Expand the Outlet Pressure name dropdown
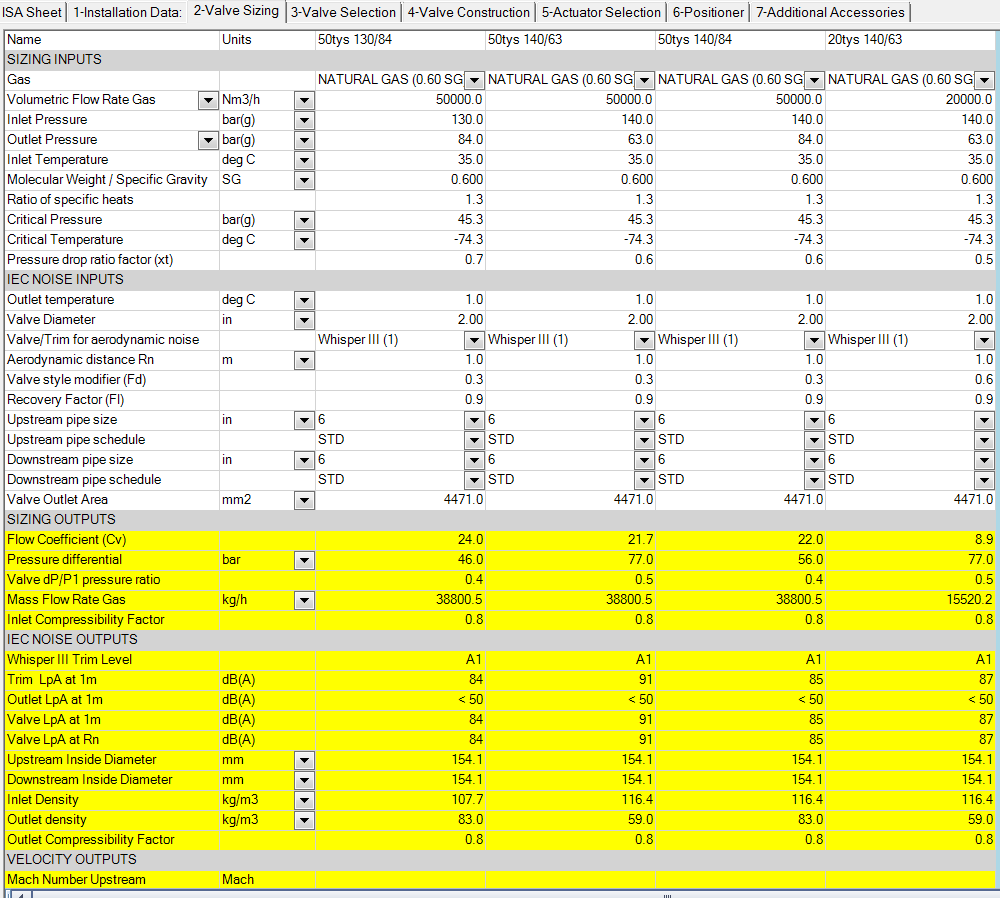The width and height of the screenshot is (1000, 898). click(208, 140)
